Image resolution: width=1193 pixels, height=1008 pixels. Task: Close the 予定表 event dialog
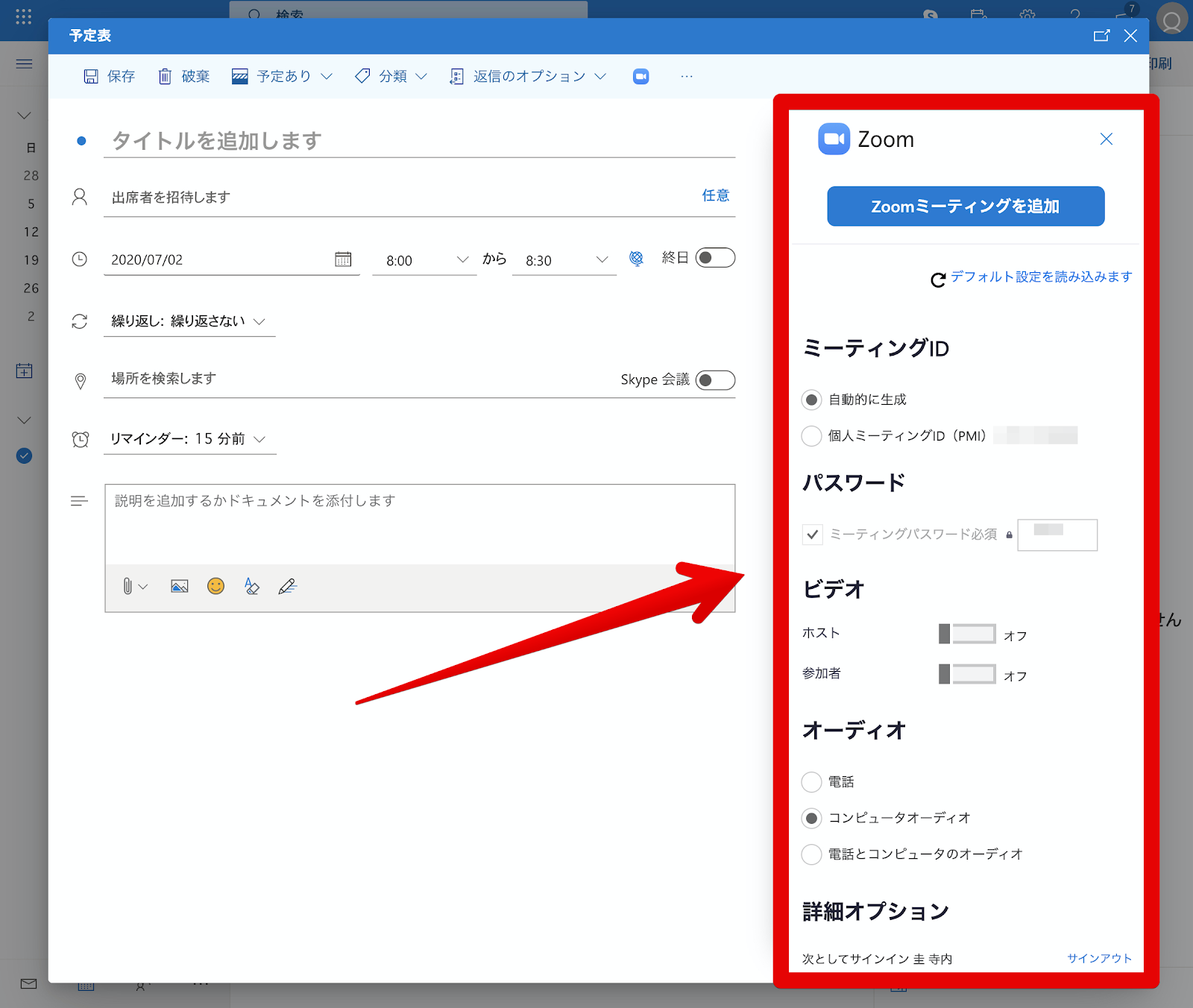pos(1130,36)
